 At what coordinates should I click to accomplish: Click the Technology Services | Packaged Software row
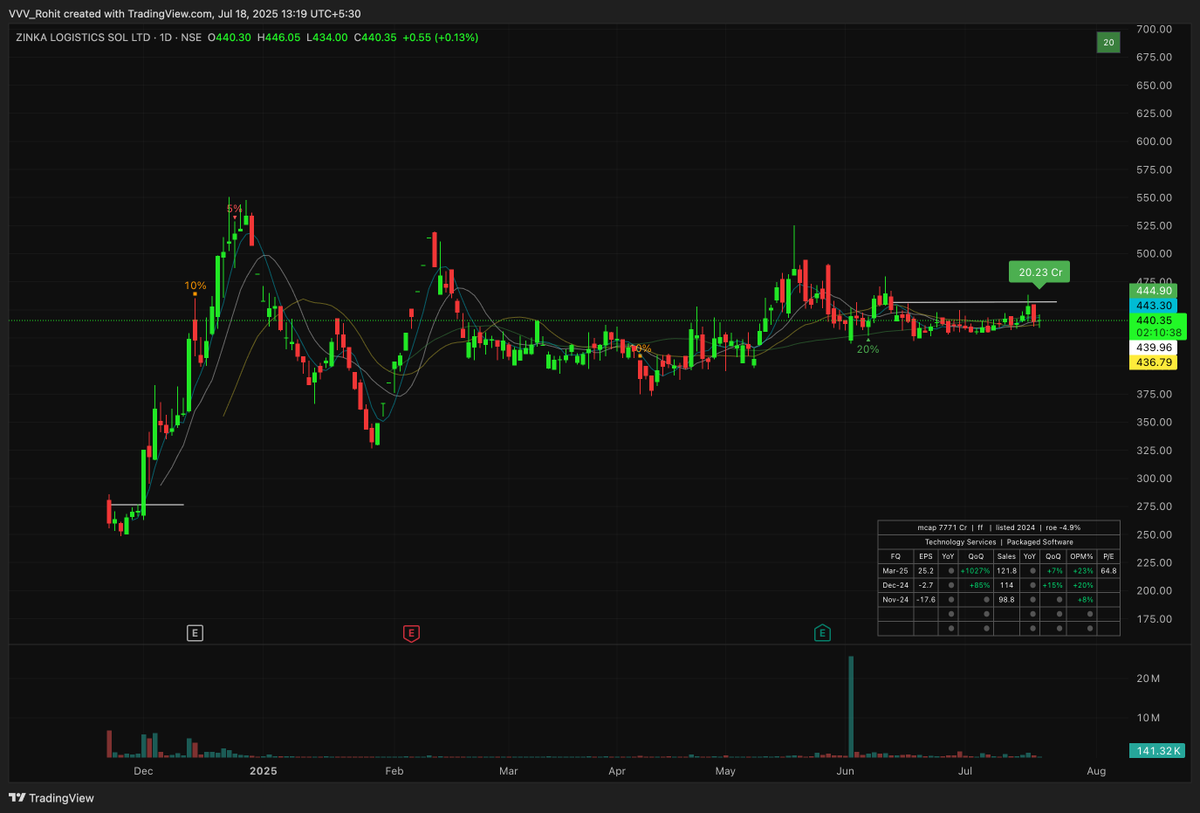[x=999, y=541]
